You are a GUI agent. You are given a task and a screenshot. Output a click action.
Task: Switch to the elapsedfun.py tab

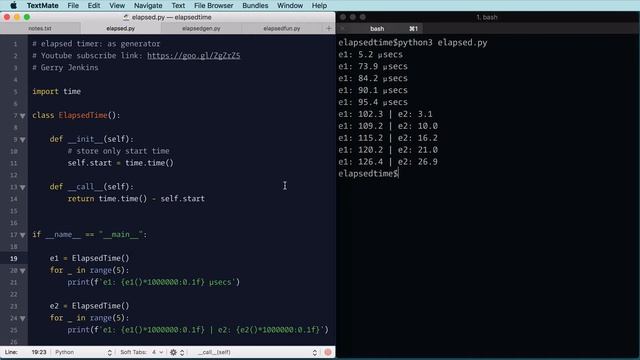click(282, 28)
